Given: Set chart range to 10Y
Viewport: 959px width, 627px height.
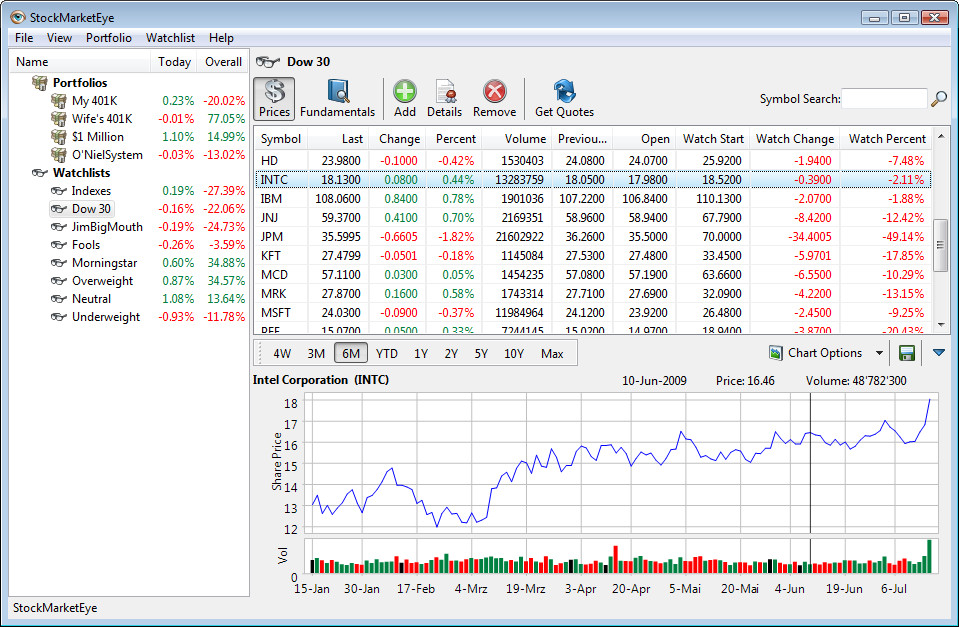Looking at the screenshot, I should click(514, 354).
